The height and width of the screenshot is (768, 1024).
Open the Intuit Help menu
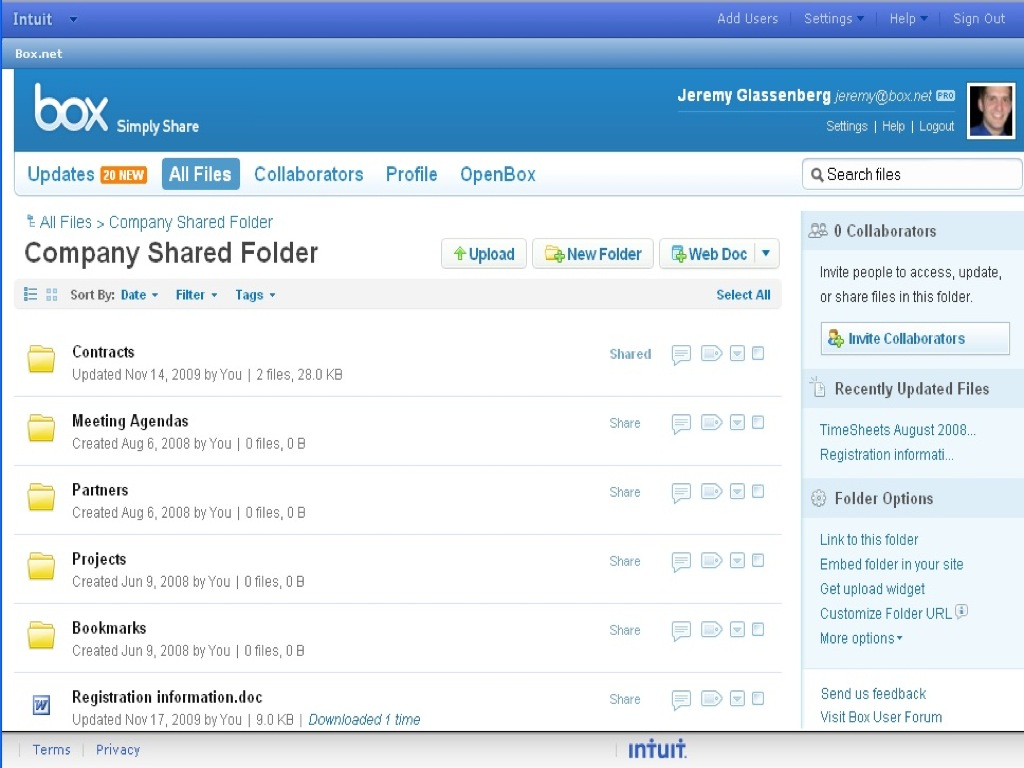908,19
